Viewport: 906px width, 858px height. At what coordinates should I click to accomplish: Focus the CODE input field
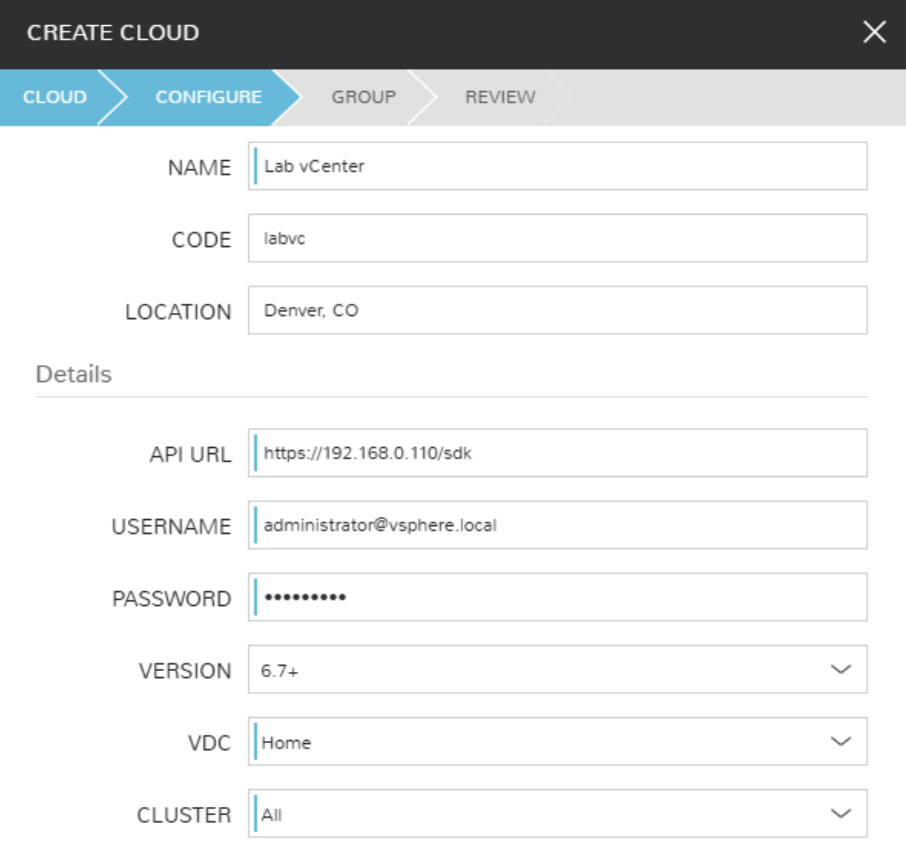tap(557, 239)
